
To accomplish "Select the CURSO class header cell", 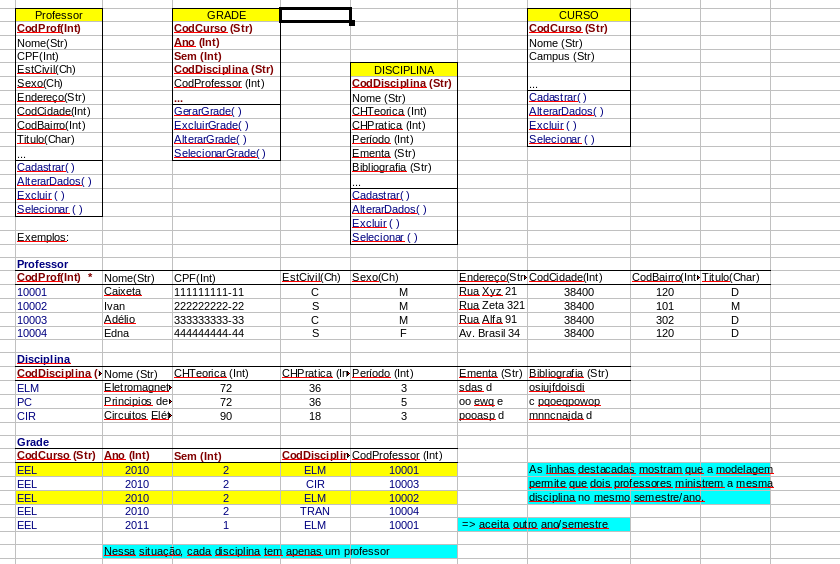I will [x=578, y=15].
